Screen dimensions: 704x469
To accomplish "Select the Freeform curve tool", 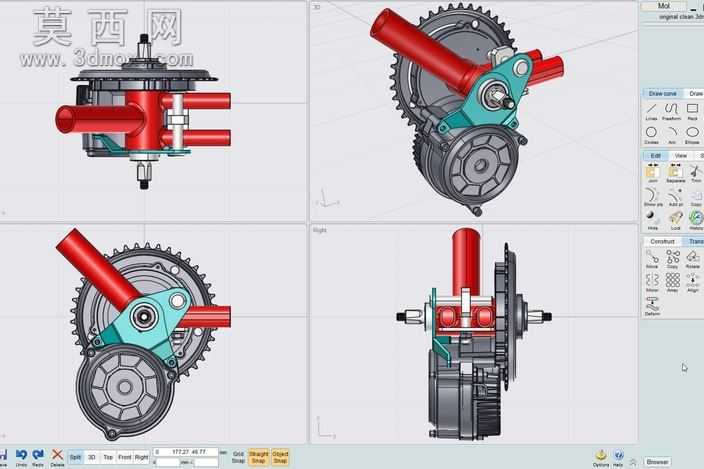I will pyautogui.click(x=672, y=111).
